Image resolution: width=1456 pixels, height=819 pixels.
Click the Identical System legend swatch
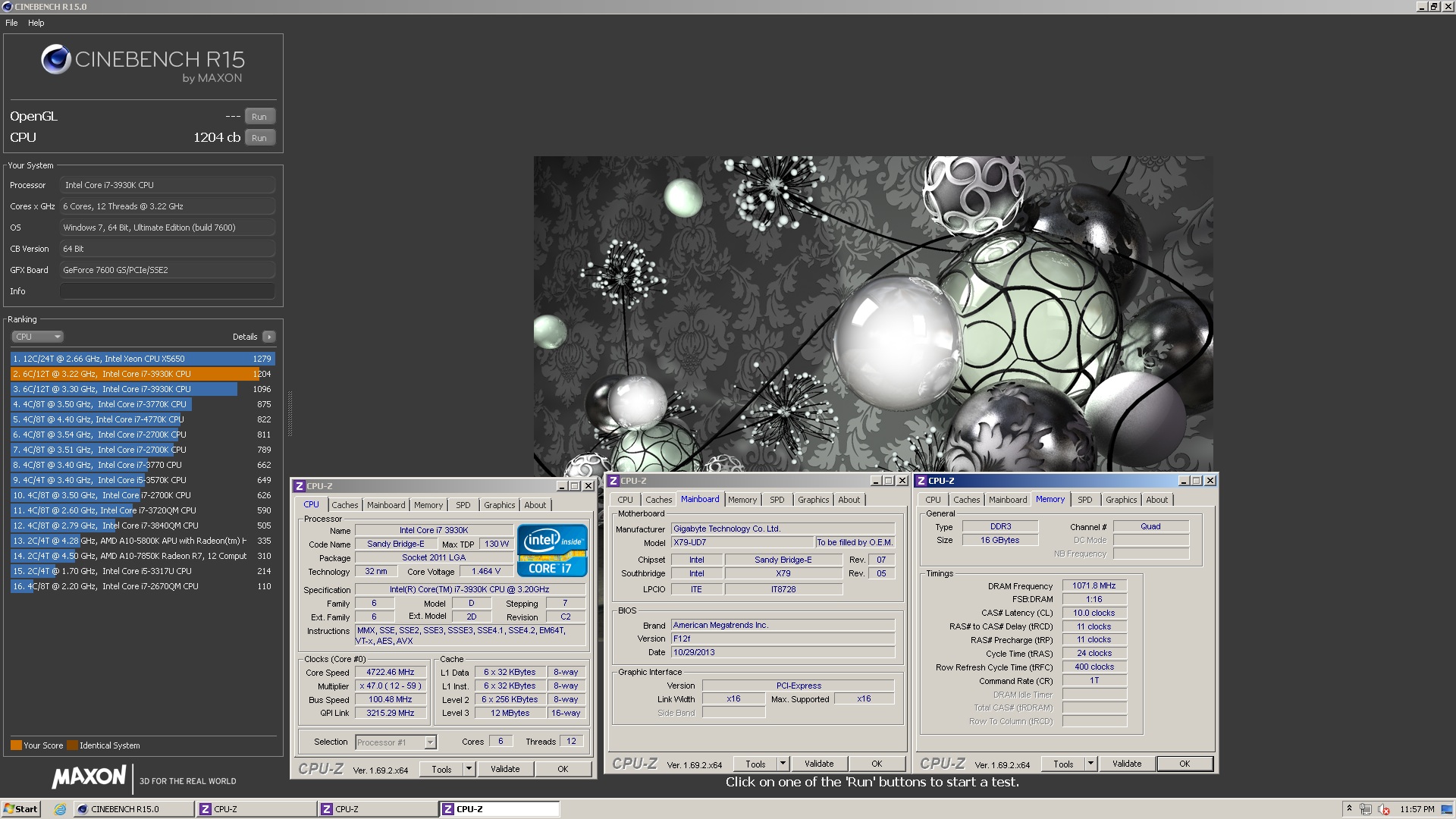[x=72, y=745]
